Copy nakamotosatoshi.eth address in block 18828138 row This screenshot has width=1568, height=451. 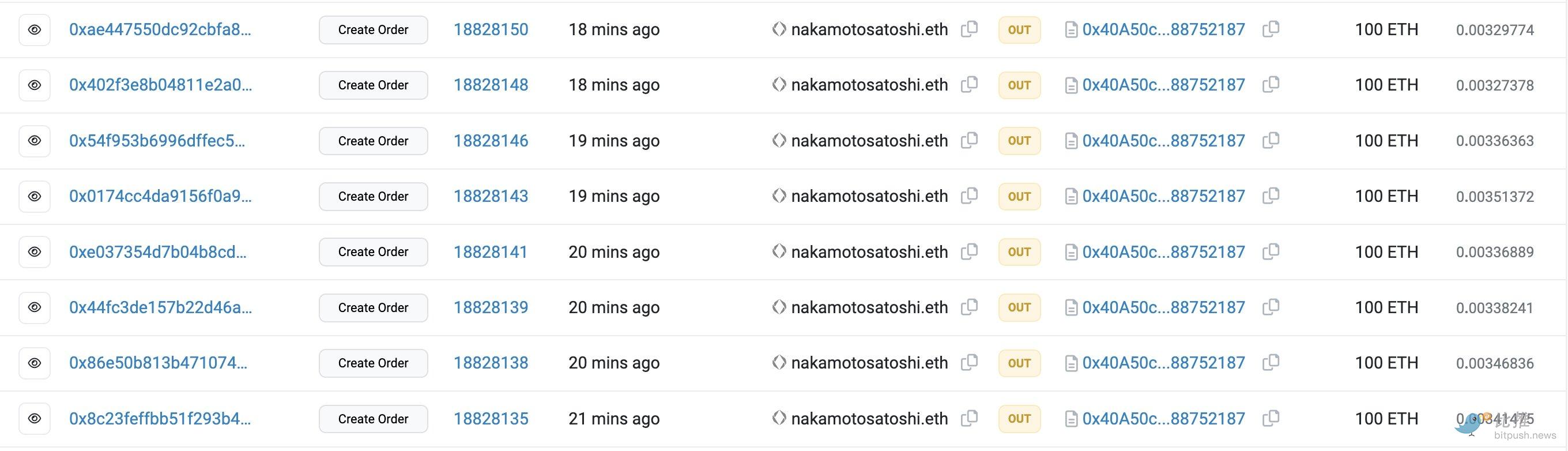coord(969,363)
